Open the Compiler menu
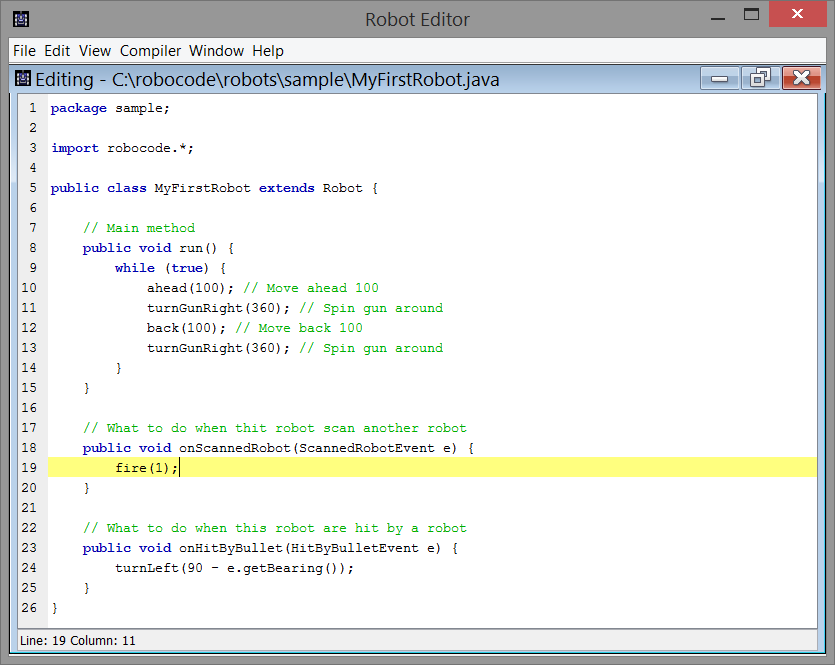The width and height of the screenshot is (835, 665). click(x=150, y=51)
